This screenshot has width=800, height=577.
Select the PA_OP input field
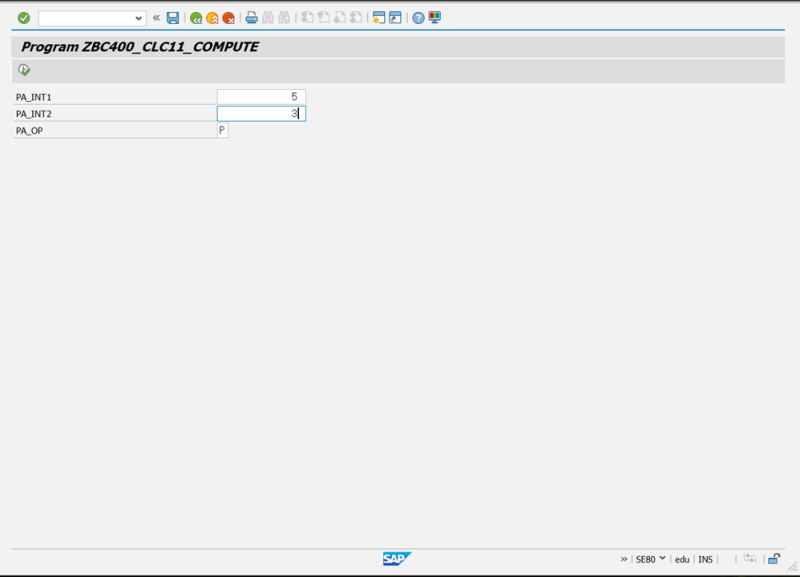pyautogui.click(x=221, y=130)
